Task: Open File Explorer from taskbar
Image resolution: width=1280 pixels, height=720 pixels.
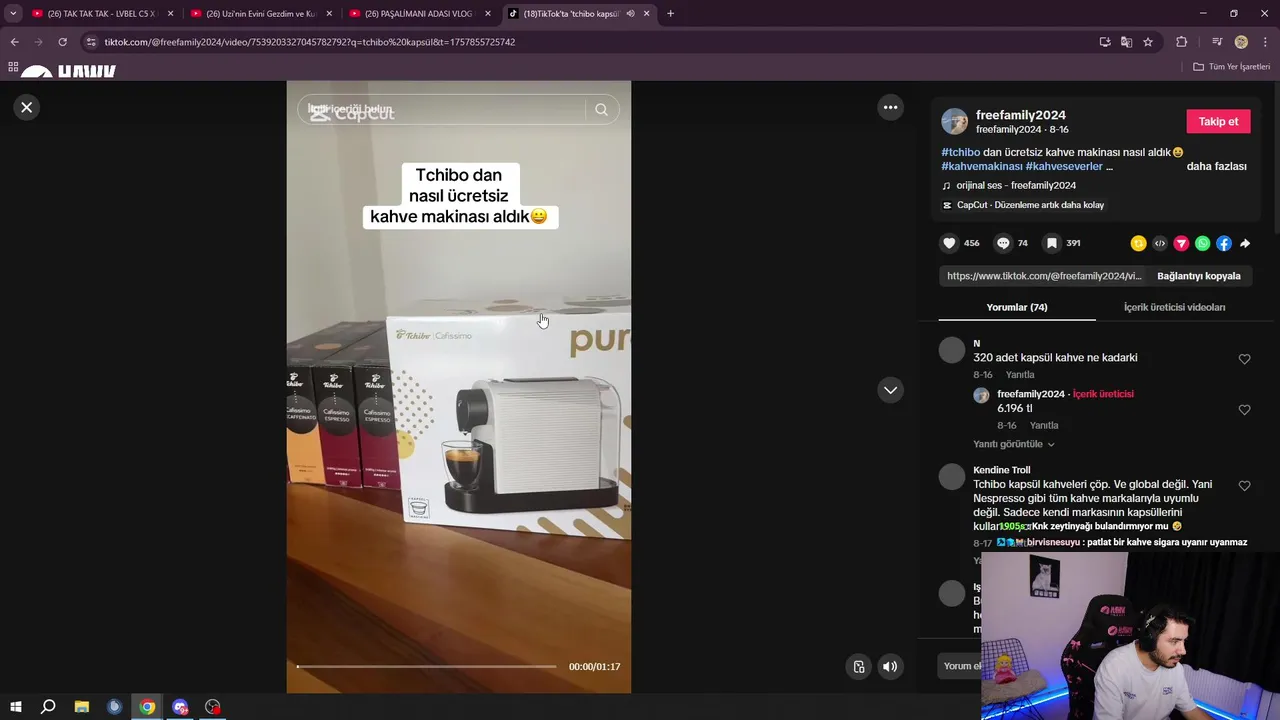Action: [81, 707]
